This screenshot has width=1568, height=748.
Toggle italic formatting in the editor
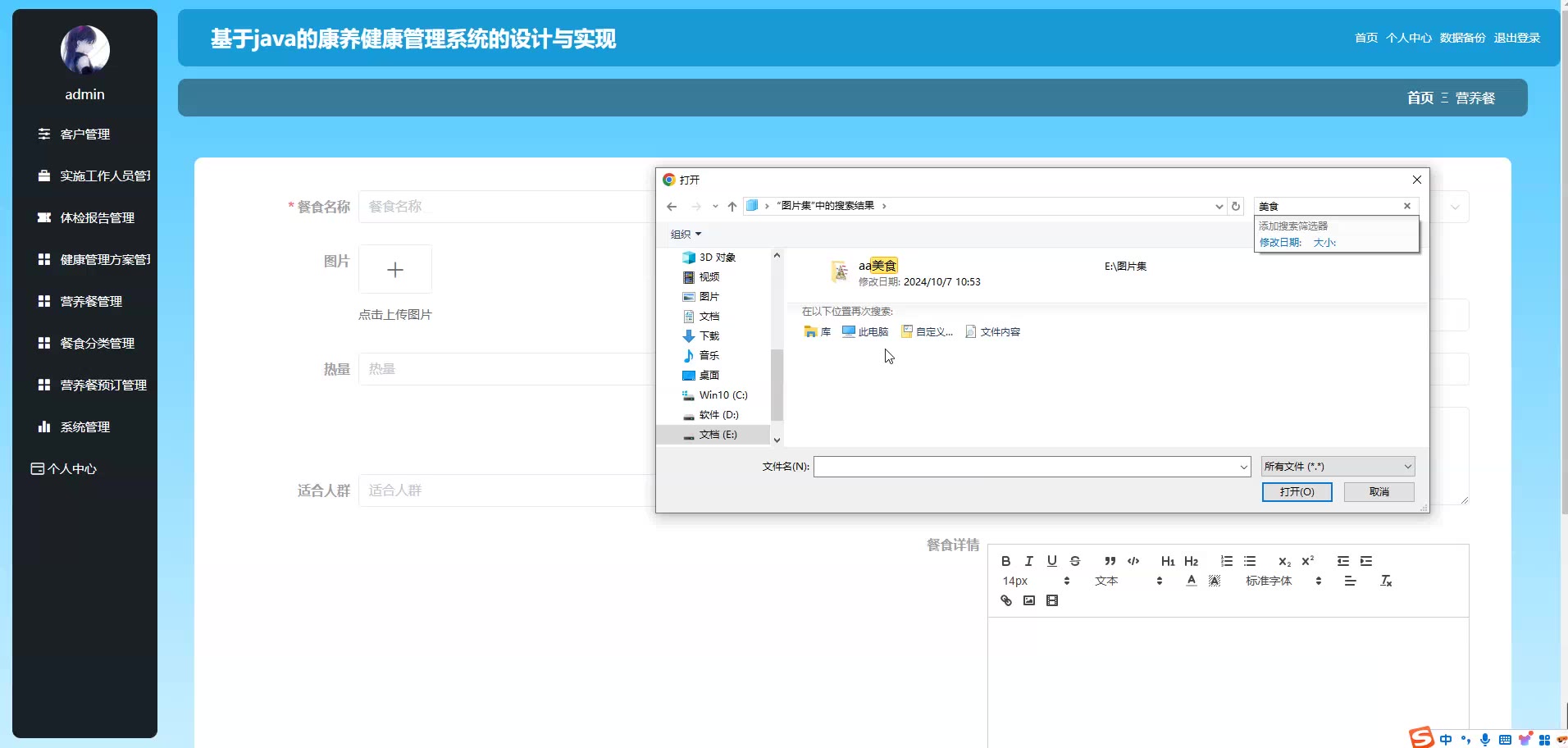pos(1029,561)
